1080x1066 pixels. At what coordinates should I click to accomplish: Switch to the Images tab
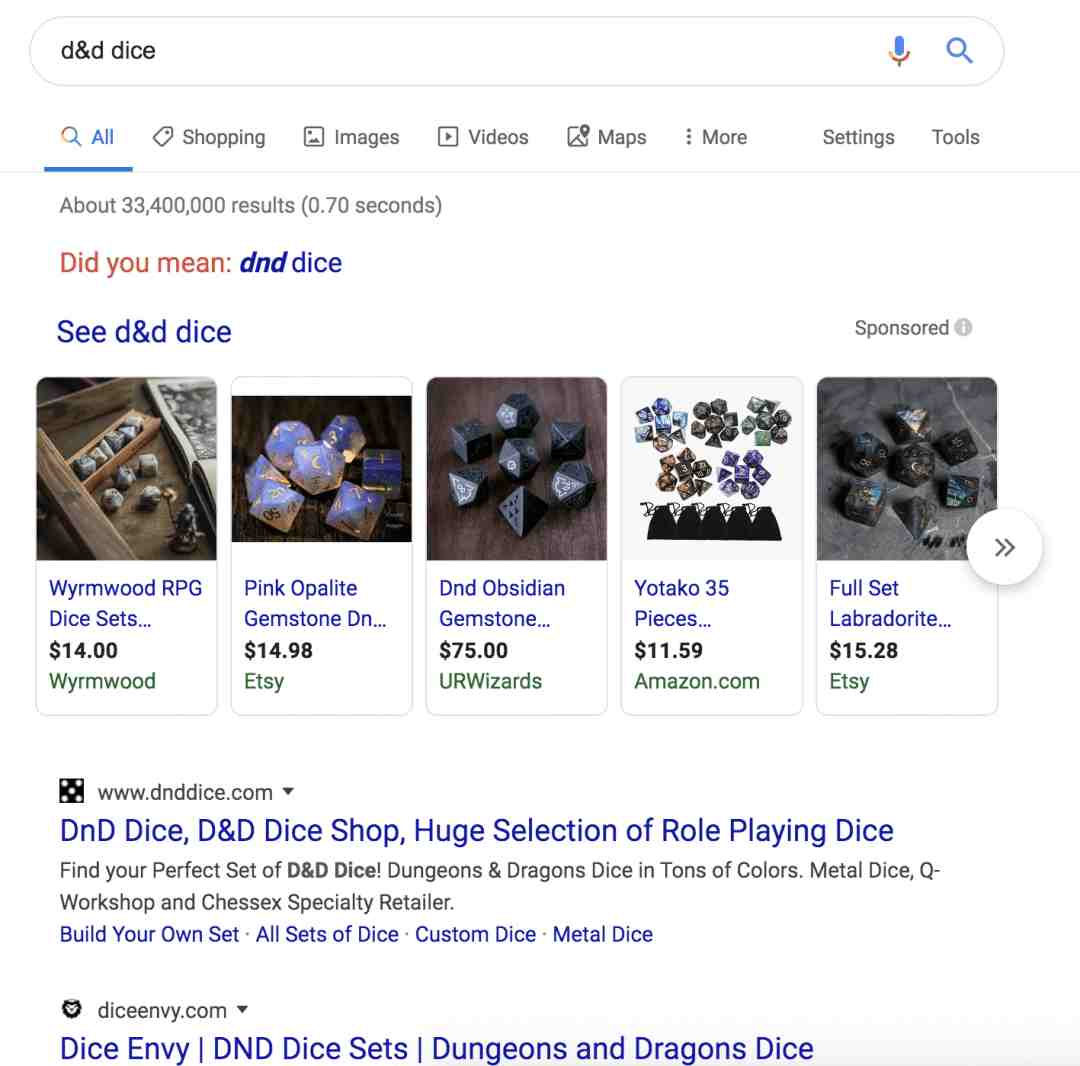click(x=351, y=137)
